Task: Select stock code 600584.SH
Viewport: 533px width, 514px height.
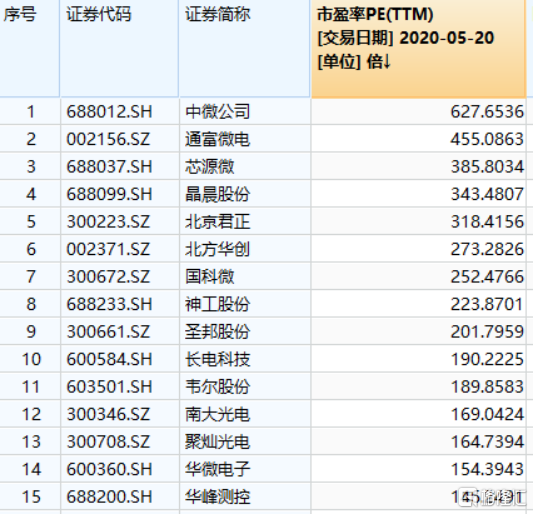Action: [x=109, y=360]
